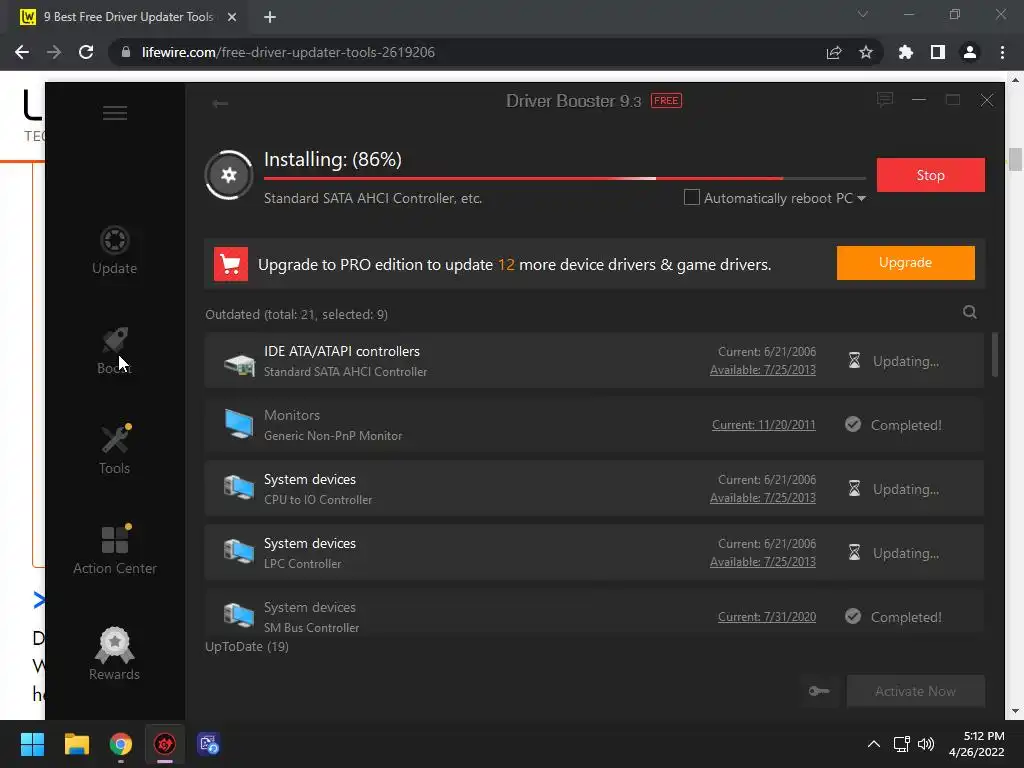Select the UpToDate (19) section label
This screenshot has height=768, width=1024.
tap(247, 647)
